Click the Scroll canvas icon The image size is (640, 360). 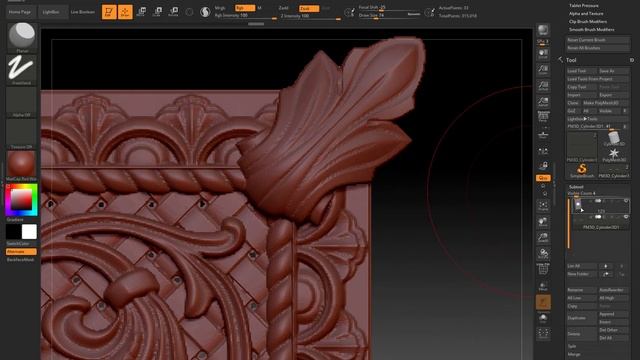pos(543,54)
